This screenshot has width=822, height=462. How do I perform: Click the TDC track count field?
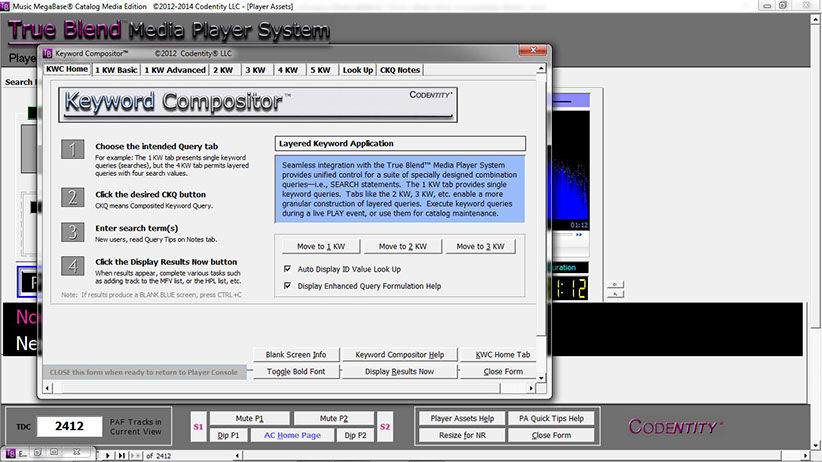pos(70,426)
